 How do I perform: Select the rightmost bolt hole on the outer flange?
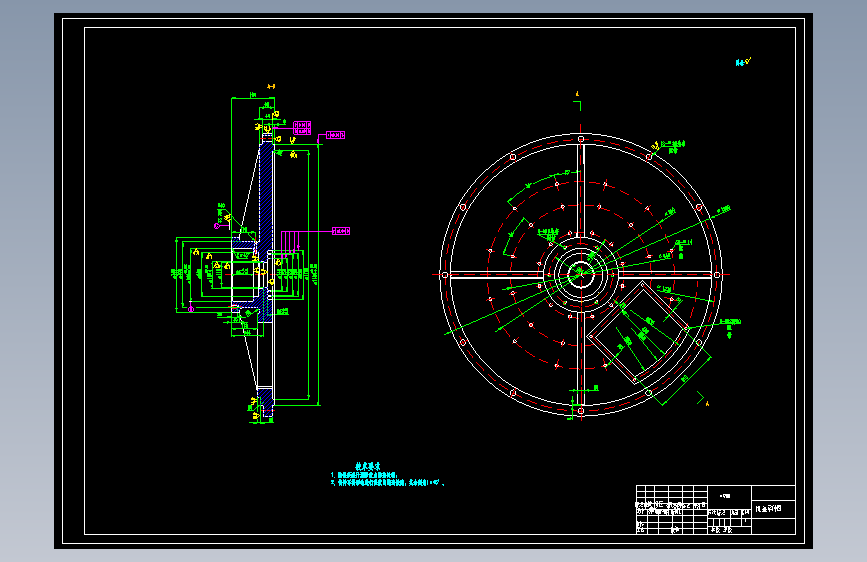[717, 275]
